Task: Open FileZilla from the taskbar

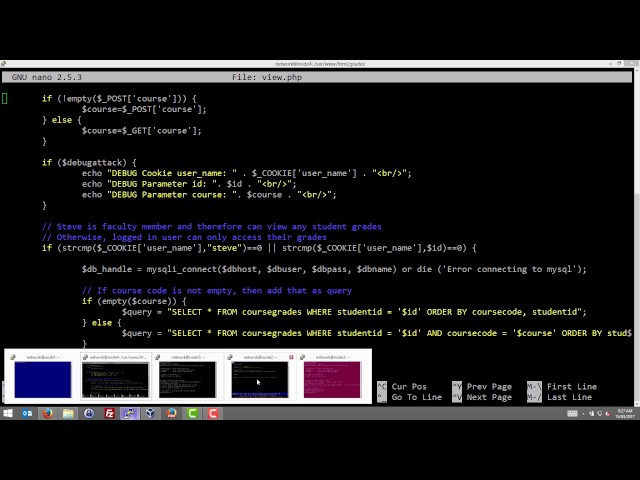Action: [x=109, y=413]
